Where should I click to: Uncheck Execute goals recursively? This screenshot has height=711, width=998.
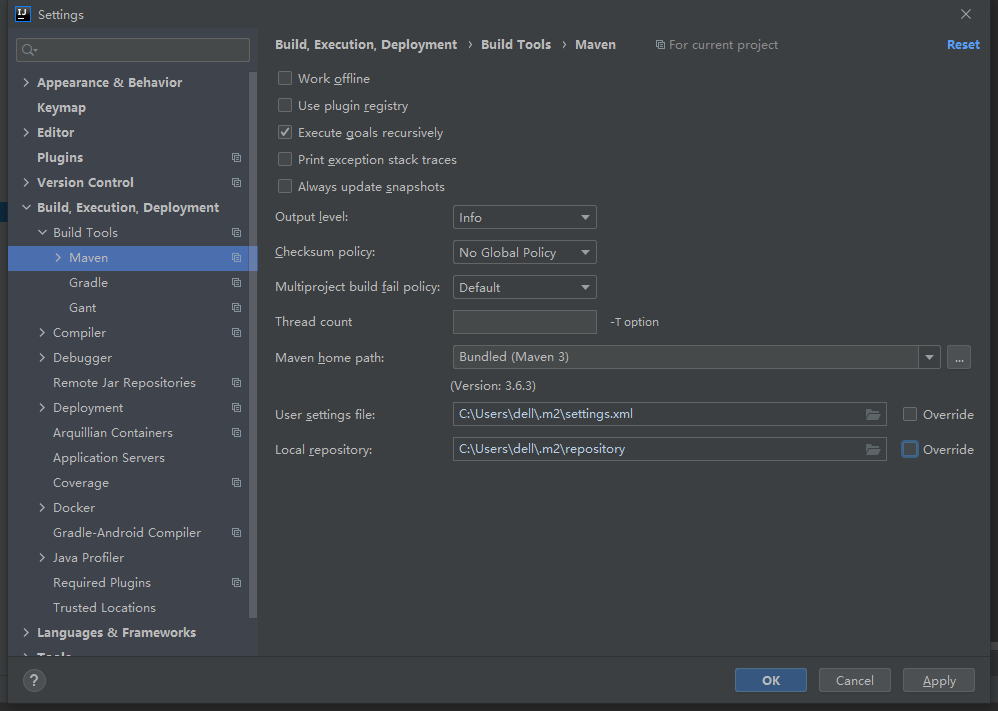(285, 133)
